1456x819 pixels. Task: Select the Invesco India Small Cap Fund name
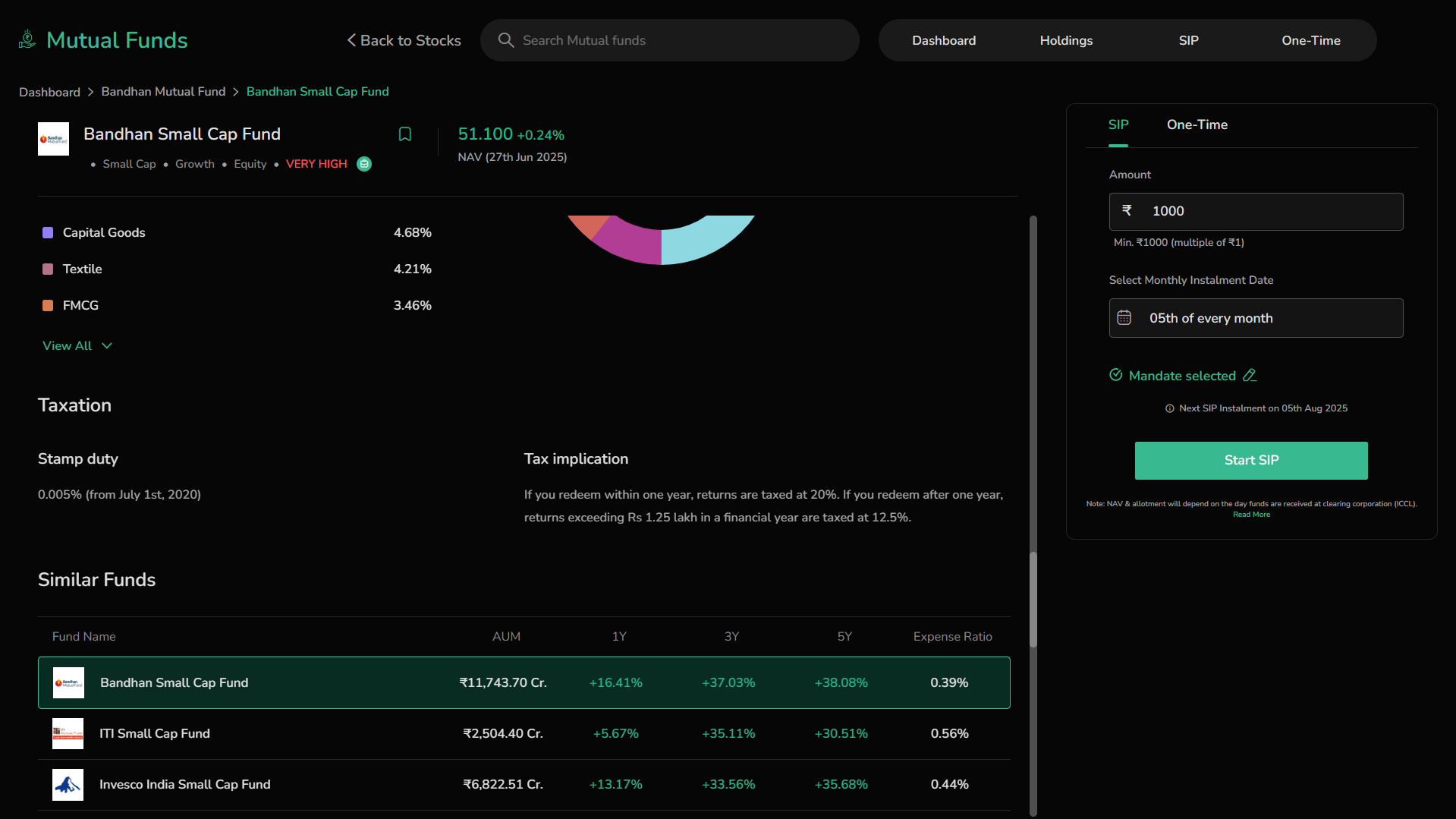184,785
